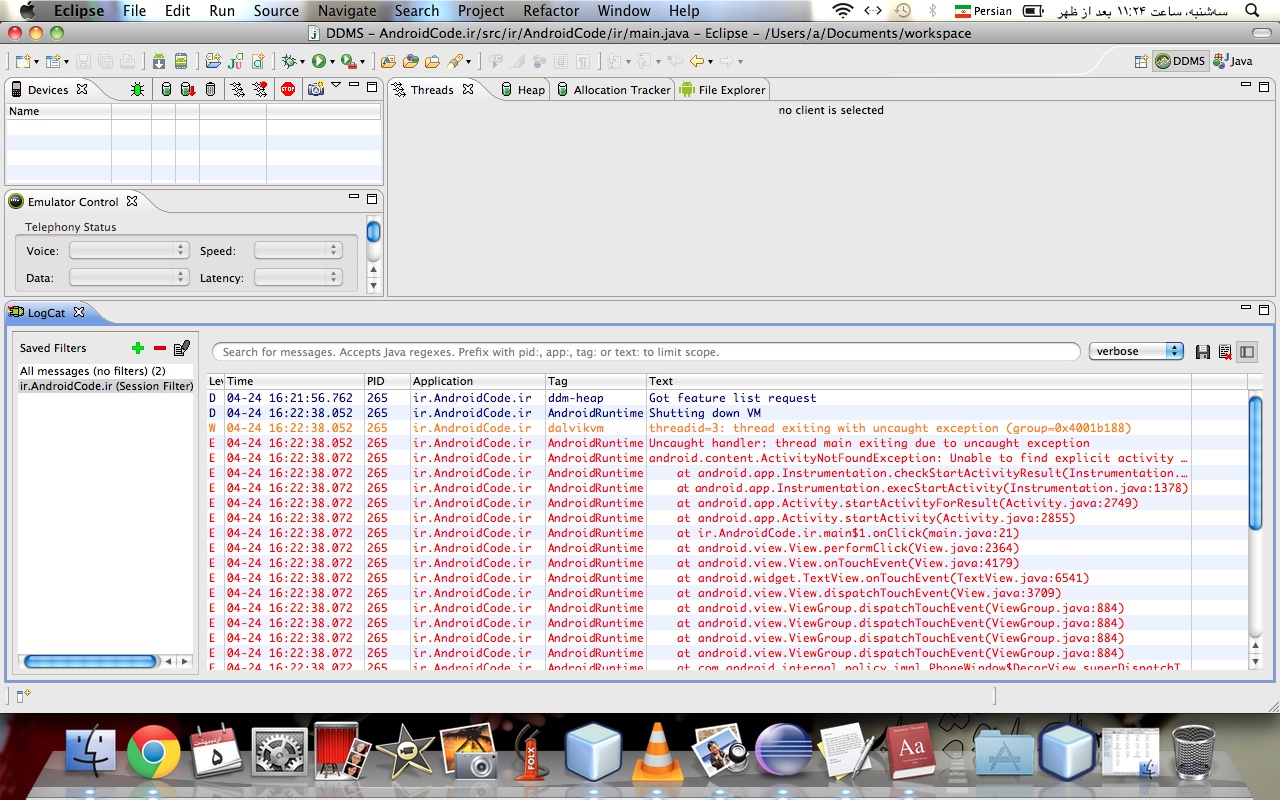The width and height of the screenshot is (1280, 800).
Task: Add a new LogCat filter
Action: (138, 348)
